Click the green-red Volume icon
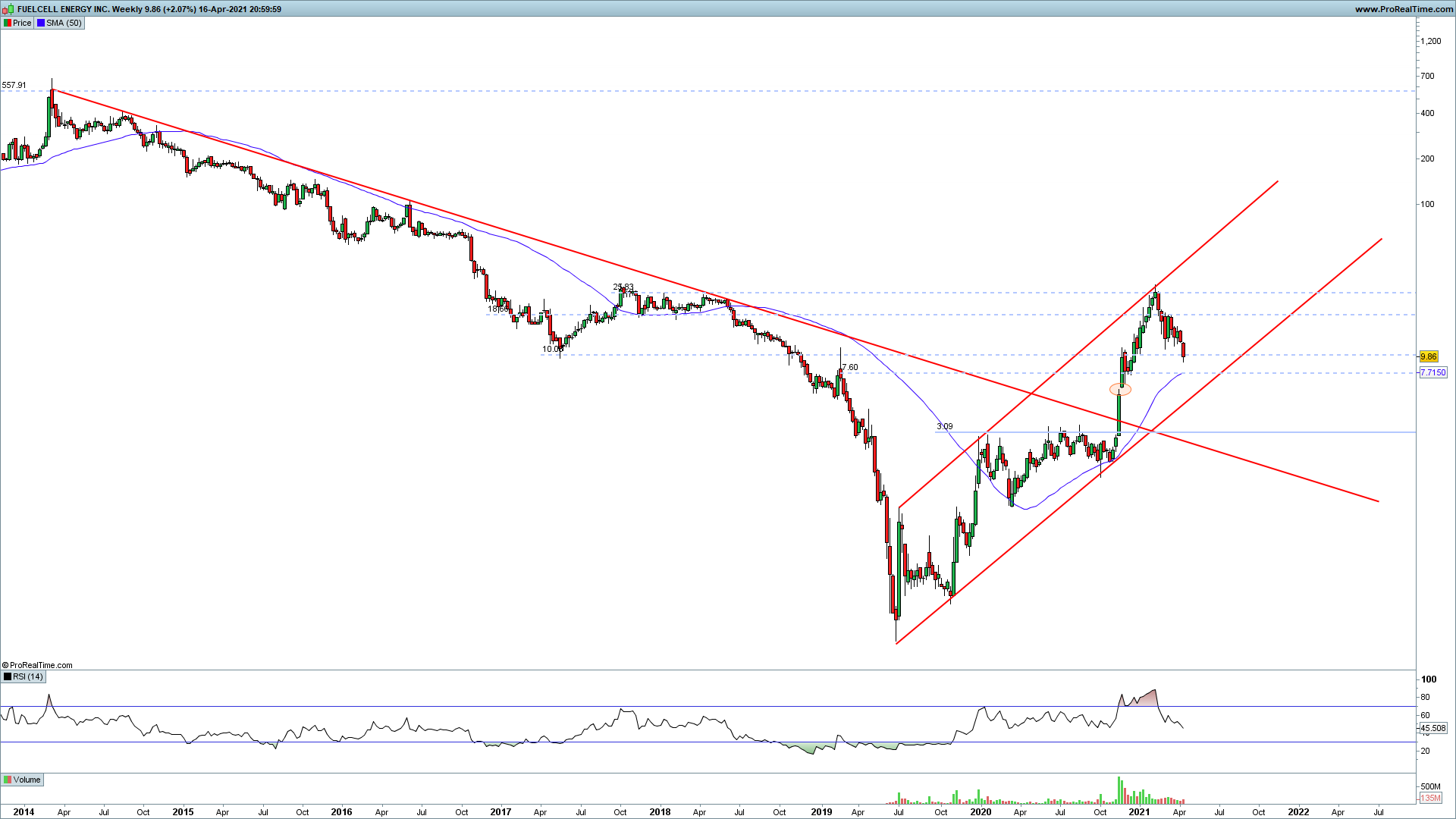The height and width of the screenshot is (819, 1456). pos(8,780)
